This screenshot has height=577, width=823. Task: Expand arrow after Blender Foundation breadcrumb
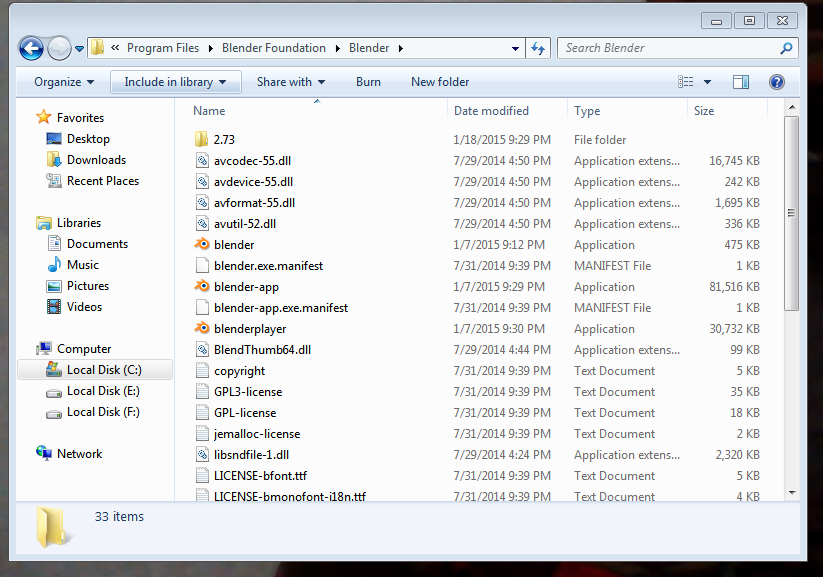tap(337, 48)
